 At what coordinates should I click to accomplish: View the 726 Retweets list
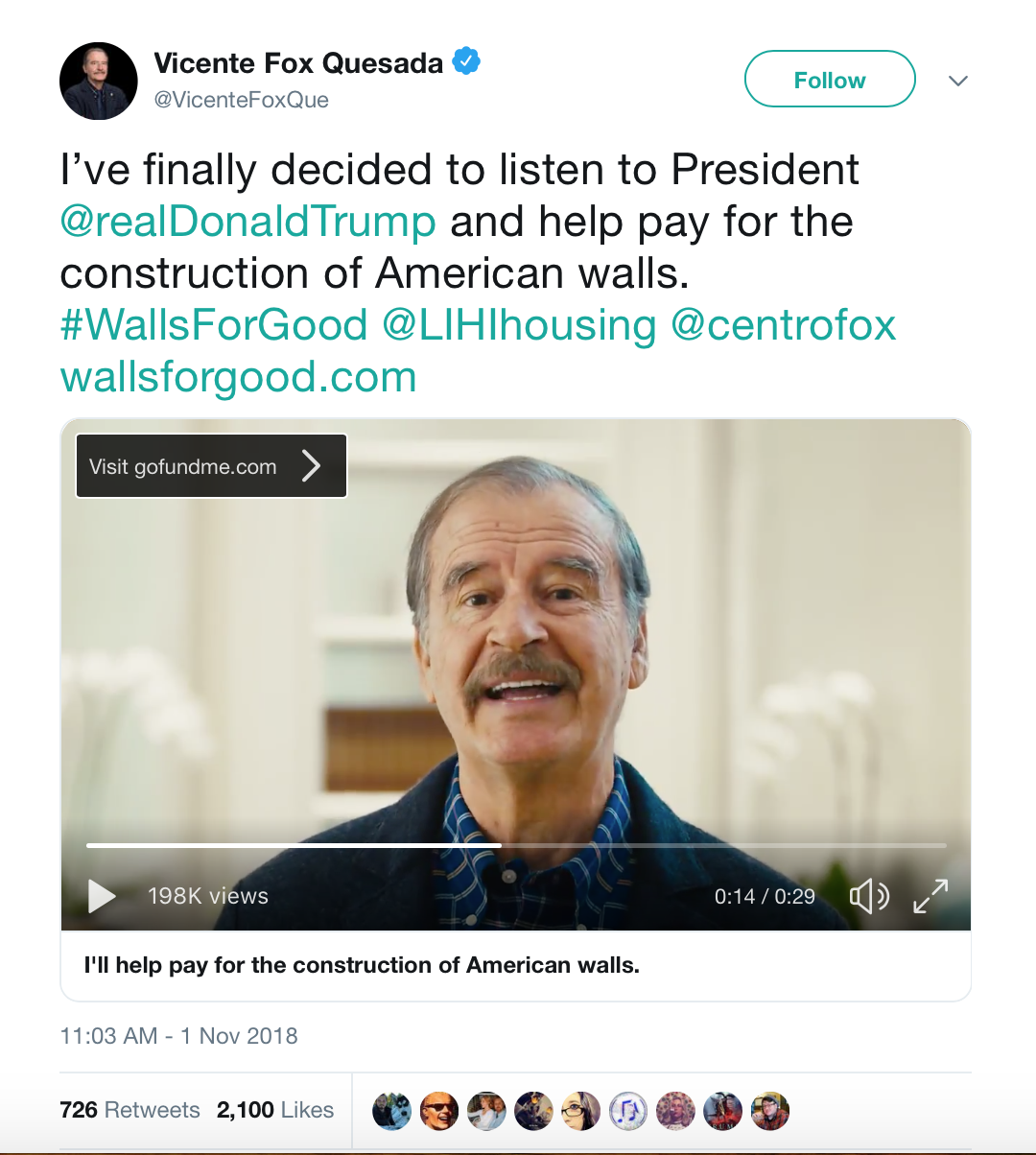tap(129, 1110)
